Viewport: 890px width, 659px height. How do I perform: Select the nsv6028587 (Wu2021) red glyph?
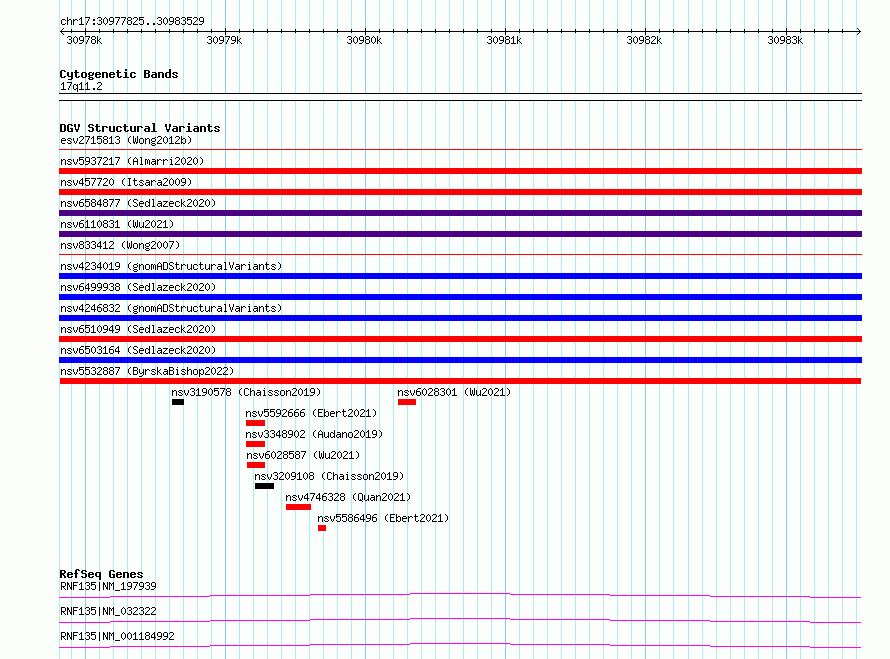(256, 465)
